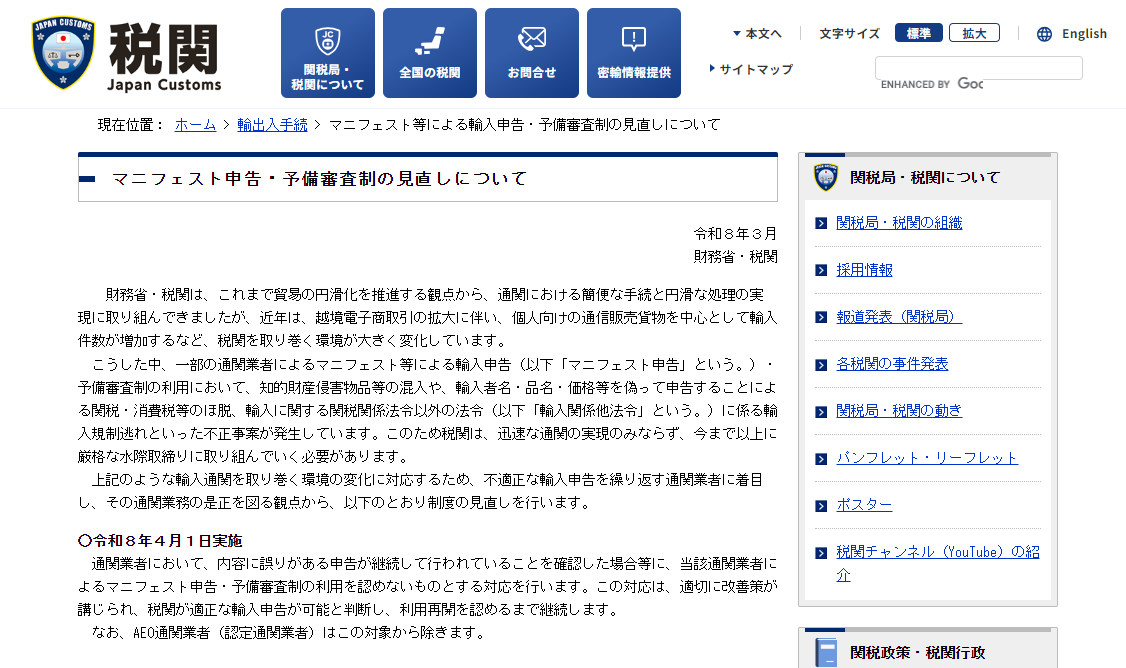Open パンフレット・リーフレット sidebar link
This screenshot has width=1126, height=668.
[x=927, y=458]
